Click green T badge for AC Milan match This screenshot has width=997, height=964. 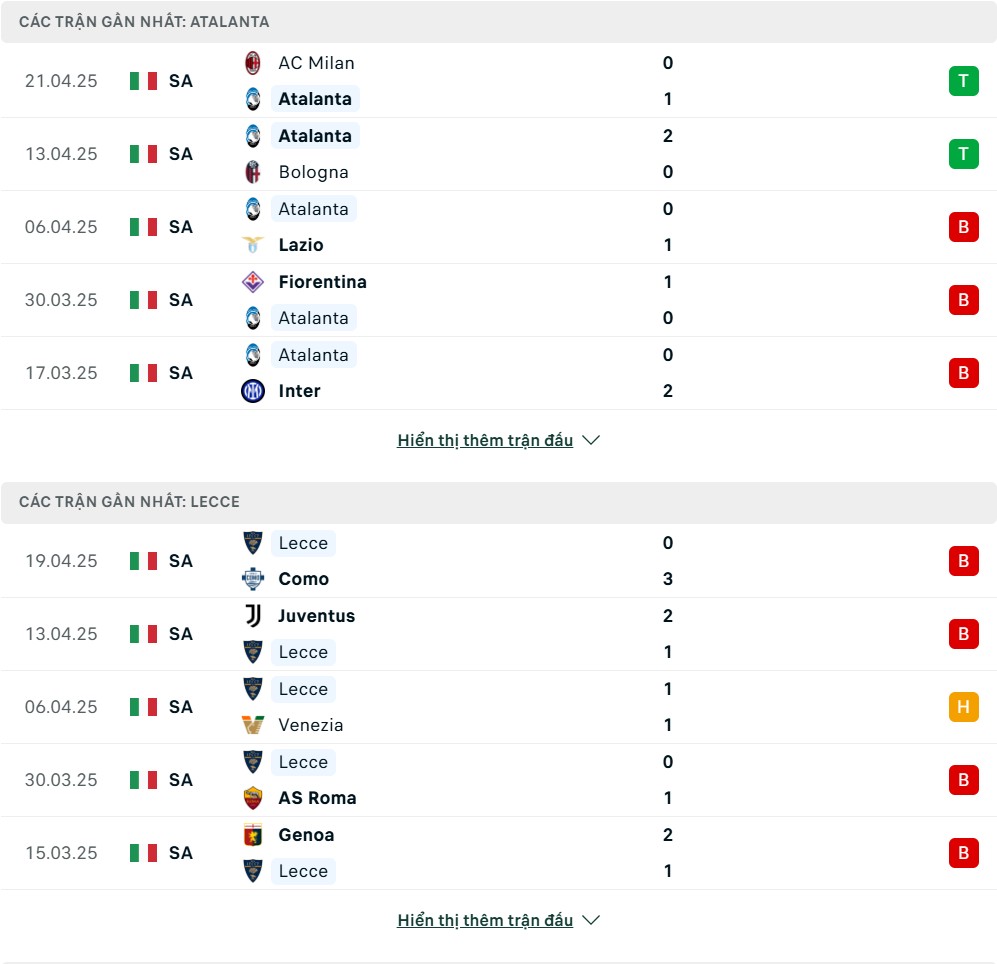point(963,81)
